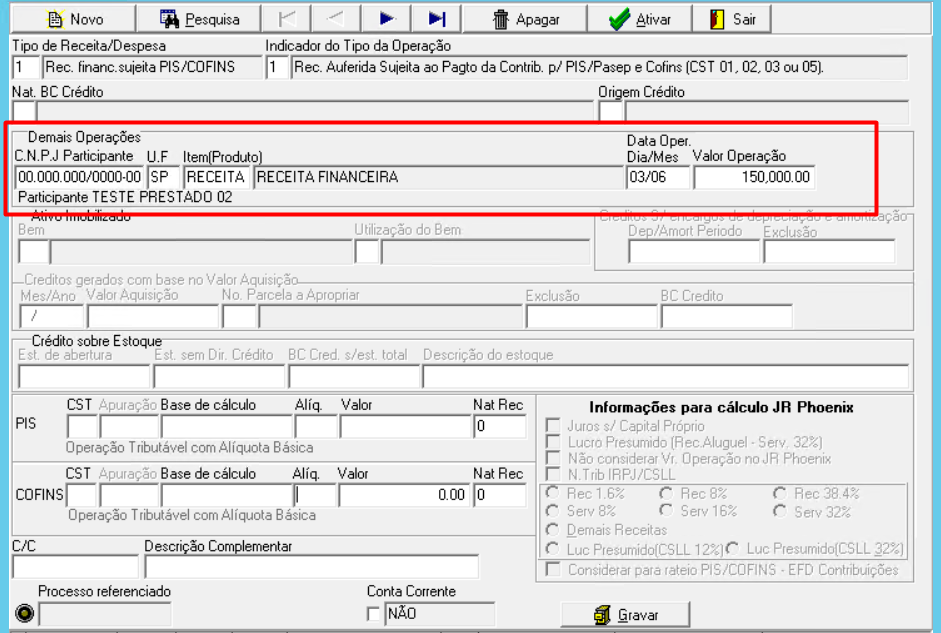The image size is (941, 633).
Task: Click the RECEITA FINANCEIRA description field
Action: [x=438, y=177]
